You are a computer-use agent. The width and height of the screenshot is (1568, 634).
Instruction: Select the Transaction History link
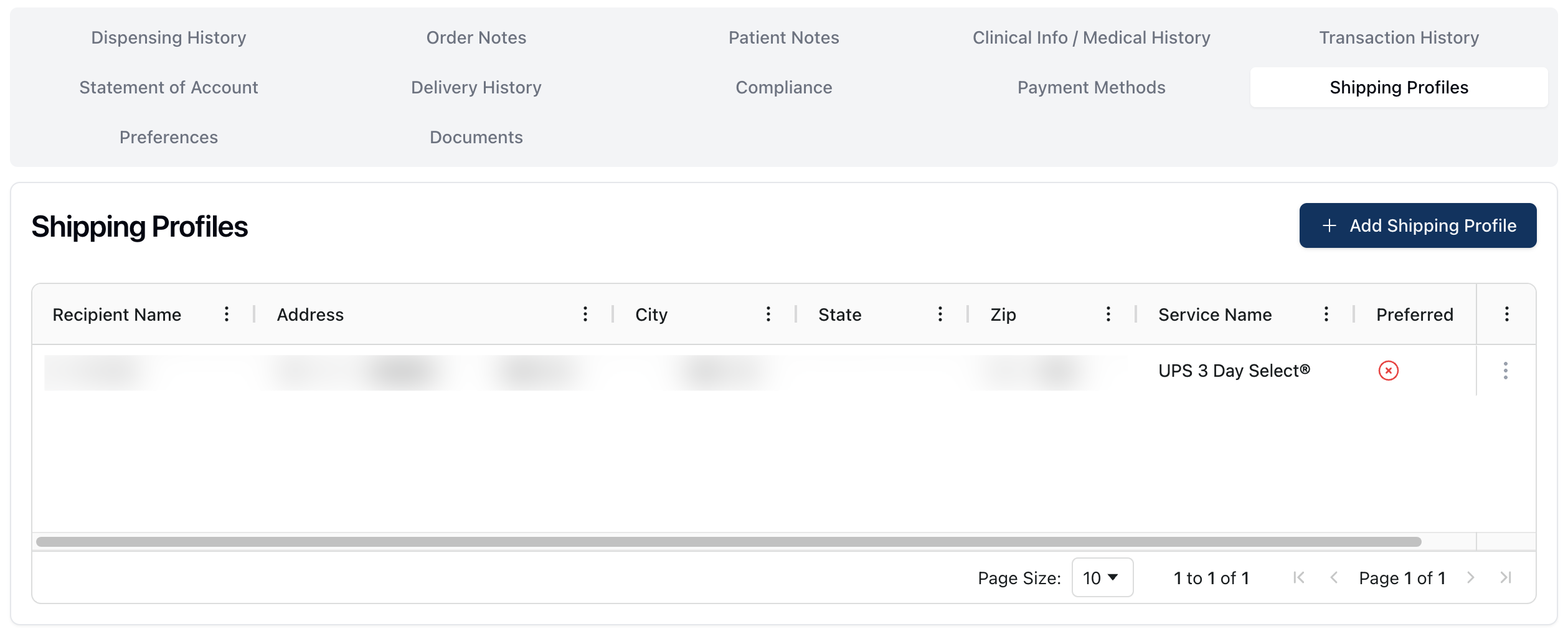coord(1399,37)
